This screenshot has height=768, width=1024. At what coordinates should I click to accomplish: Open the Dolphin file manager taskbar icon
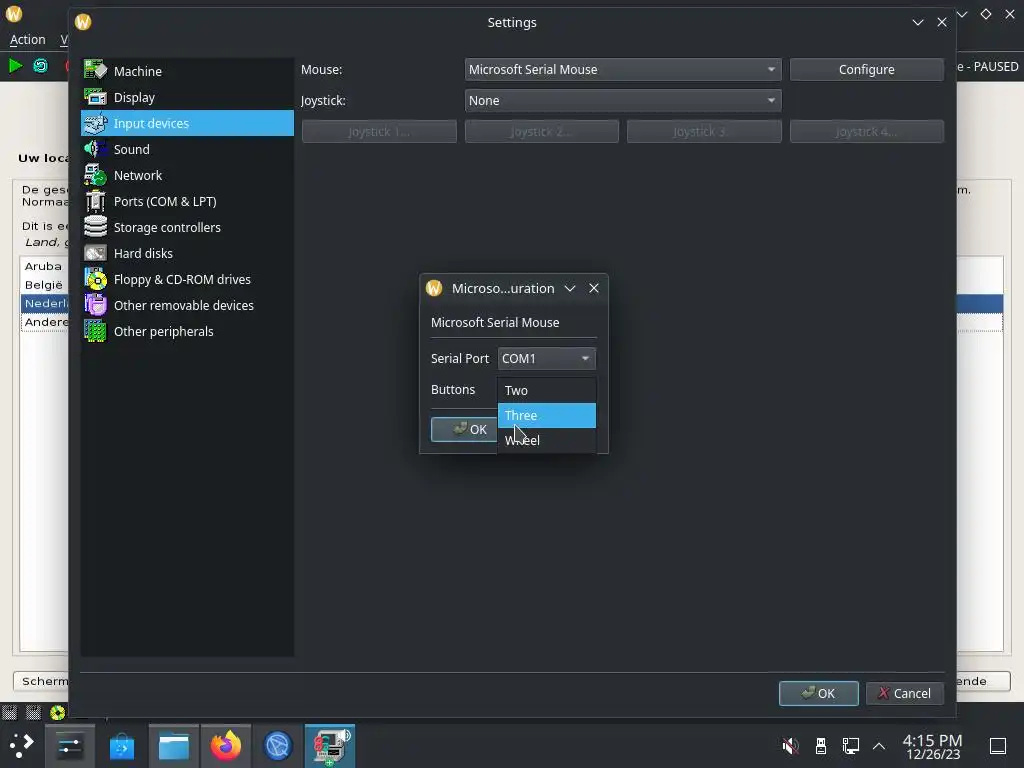[174, 746]
